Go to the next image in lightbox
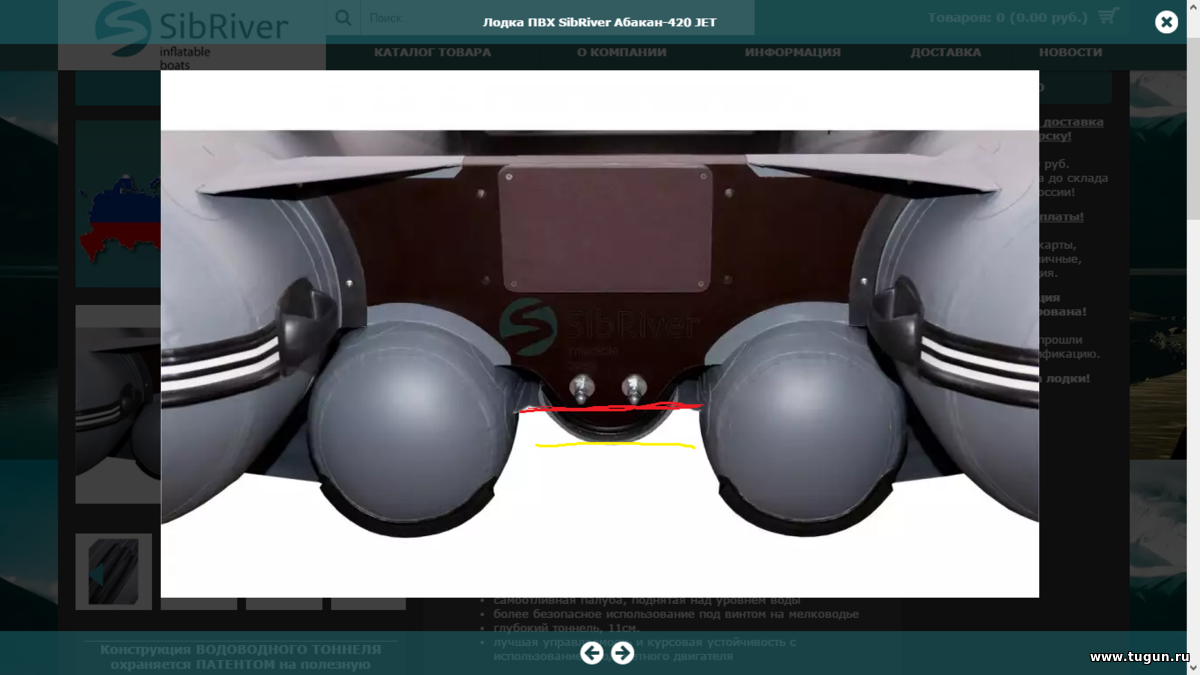Viewport: 1200px width, 675px height. tap(623, 653)
